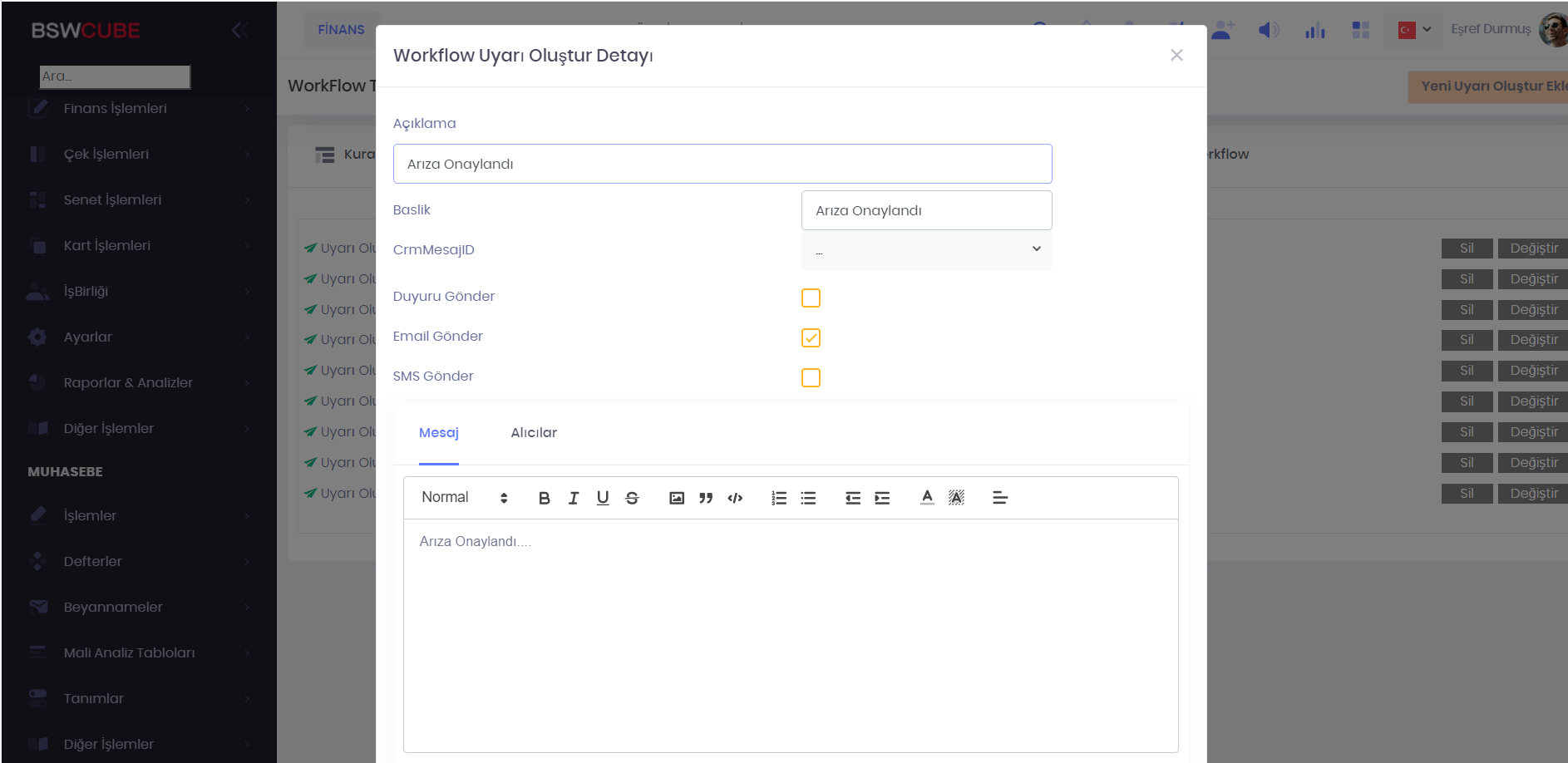Switch to the Alıcılar tab
The width and height of the screenshot is (1568, 763).
point(534,433)
